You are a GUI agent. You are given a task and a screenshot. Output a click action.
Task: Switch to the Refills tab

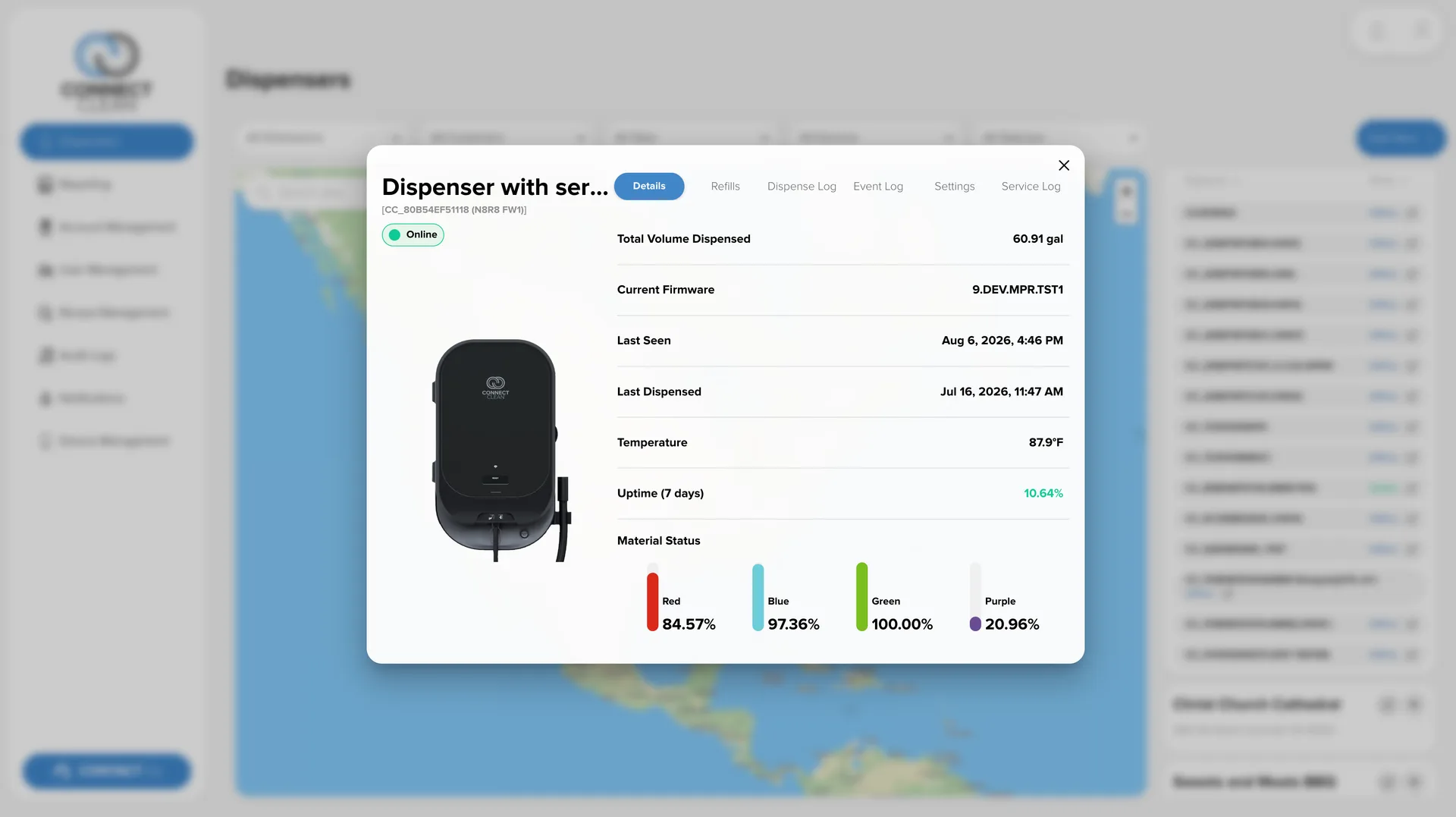726,187
